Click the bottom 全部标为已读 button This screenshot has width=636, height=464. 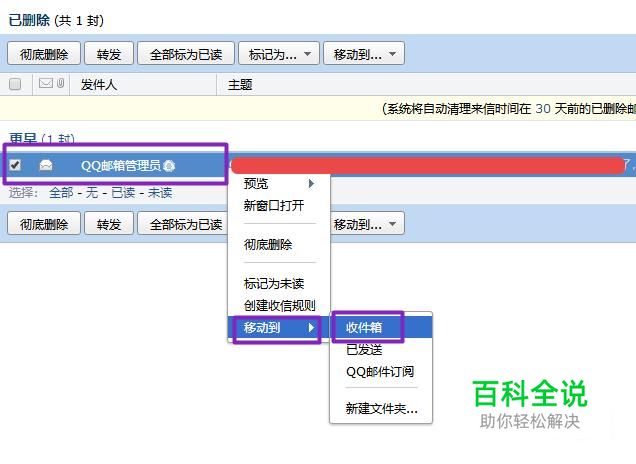[183, 223]
